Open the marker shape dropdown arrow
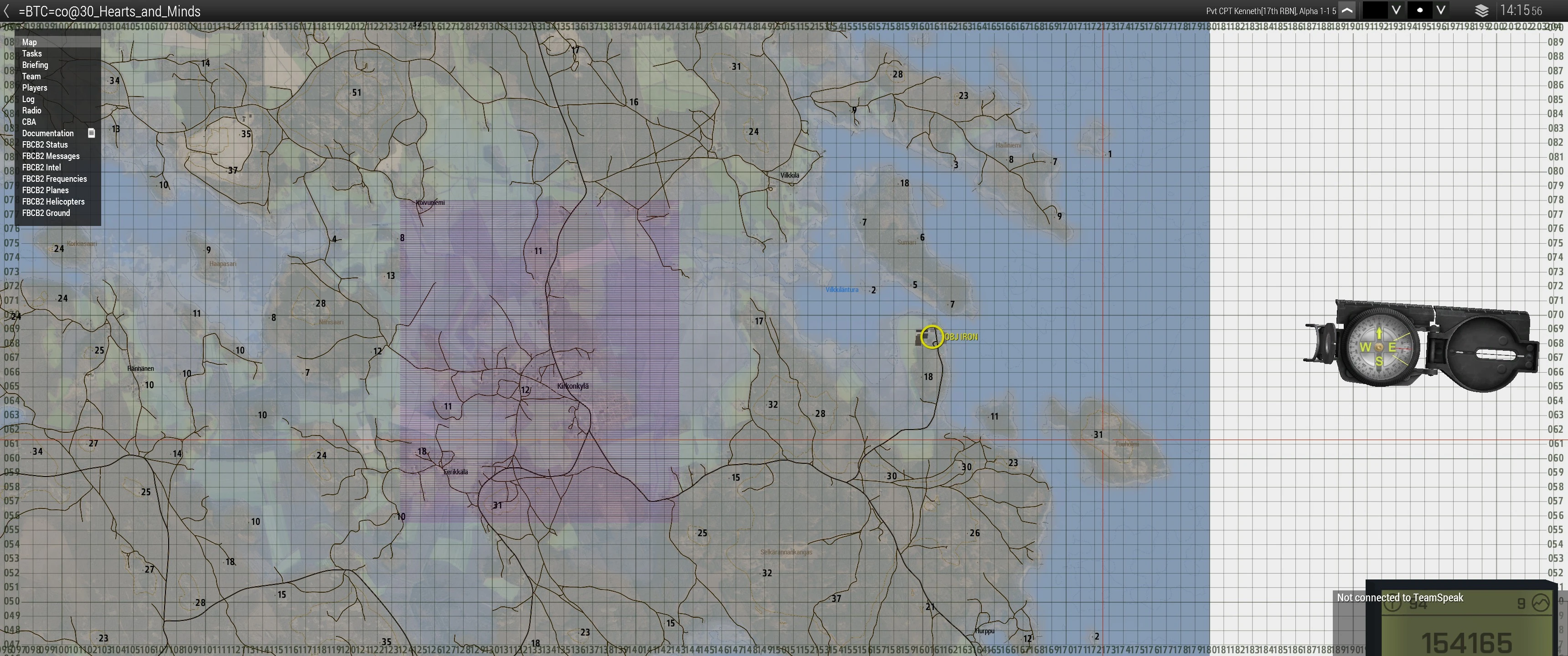 pyautogui.click(x=1441, y=10)
